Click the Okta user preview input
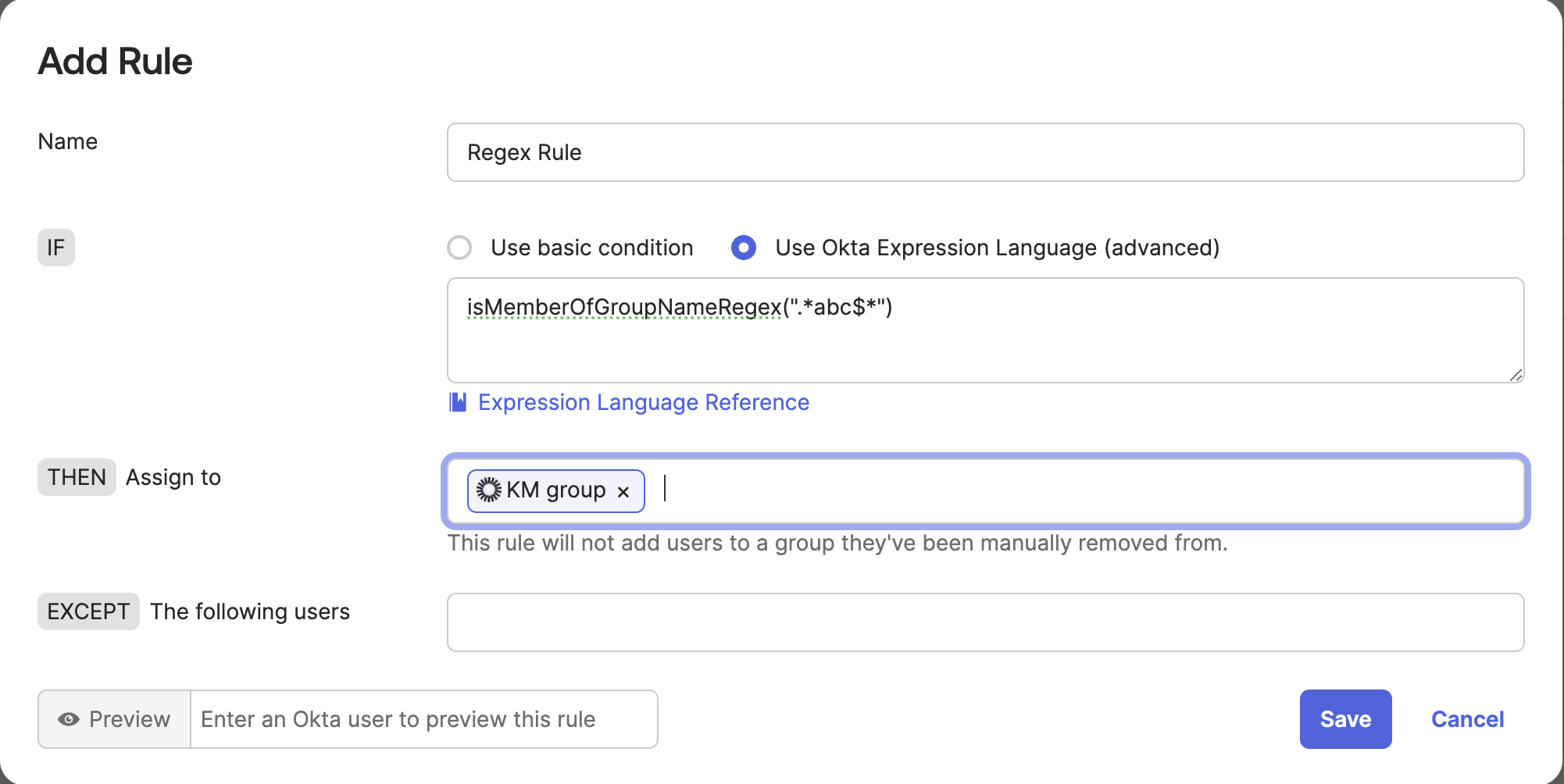Screen dimensions: 1564x784 pos(424,719)
